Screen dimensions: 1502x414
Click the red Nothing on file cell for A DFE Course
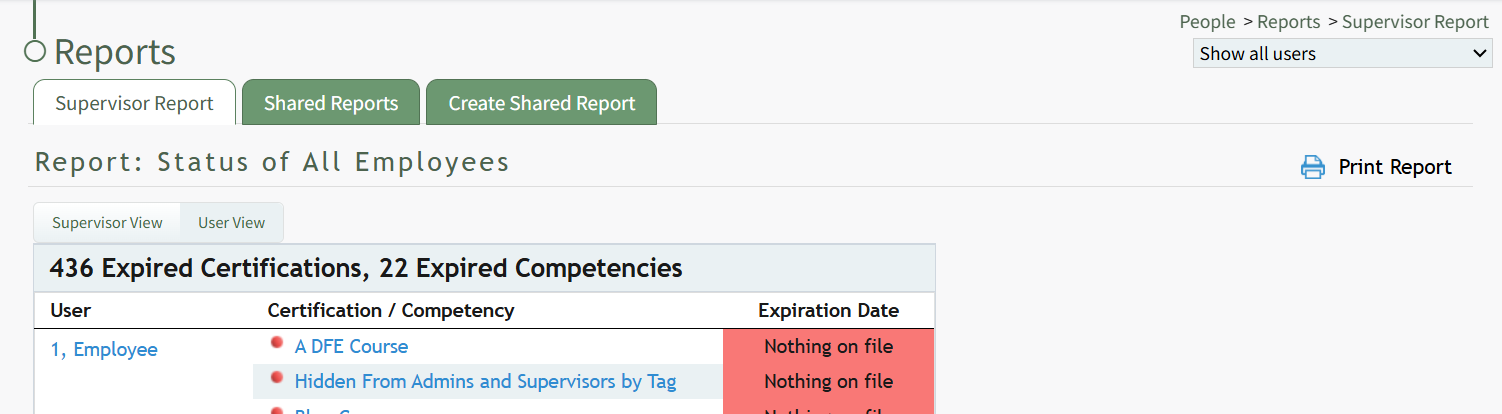(828, 347)
